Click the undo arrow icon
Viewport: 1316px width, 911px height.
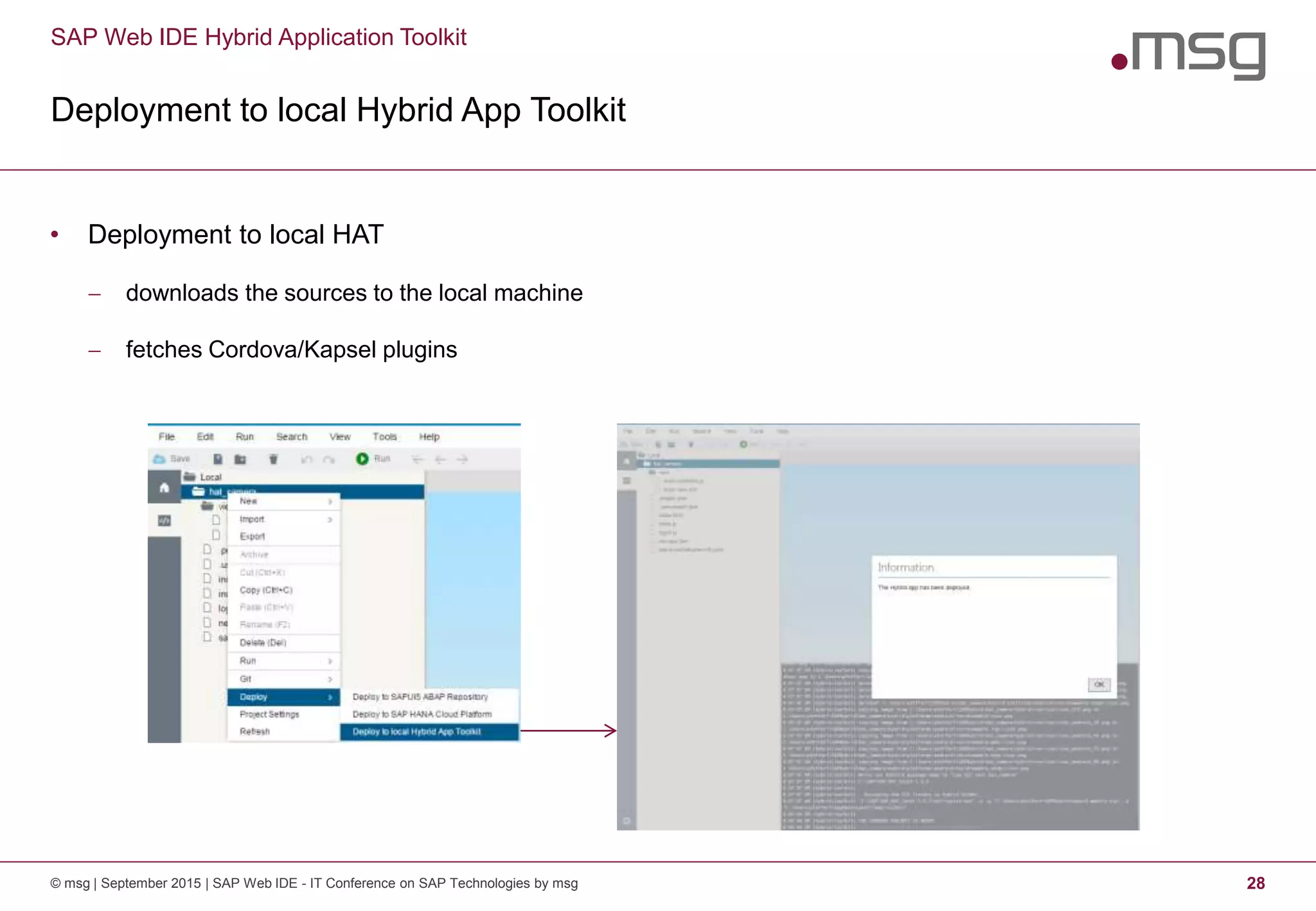tap(307, 459)
